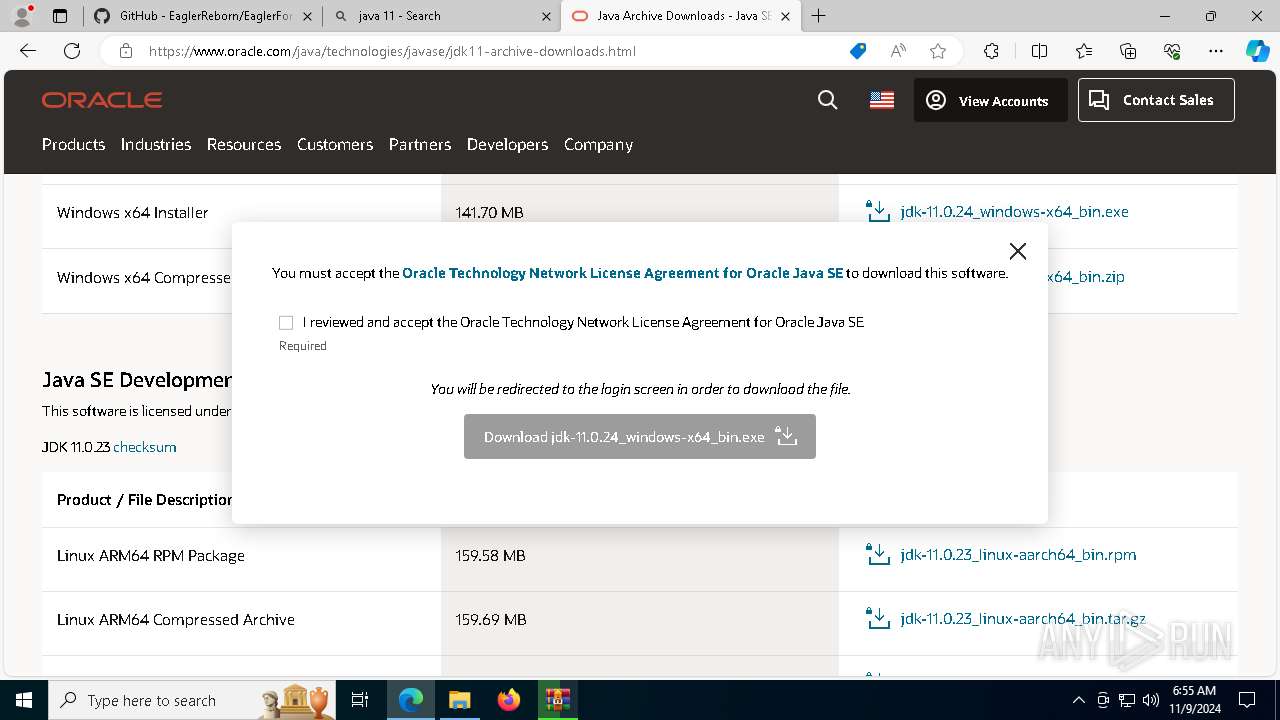This screenshot has width=1280, height=720.
Task: Go back to the previous page
Action: coord(28,51)
